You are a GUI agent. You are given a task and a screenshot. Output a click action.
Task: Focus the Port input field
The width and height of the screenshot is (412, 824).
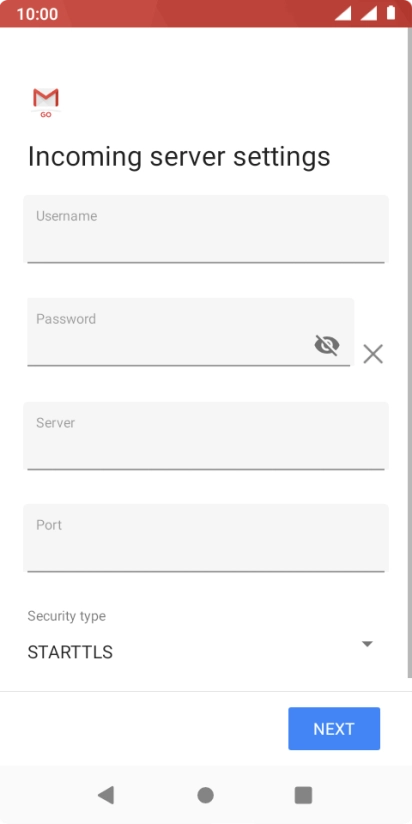(206, 538)
